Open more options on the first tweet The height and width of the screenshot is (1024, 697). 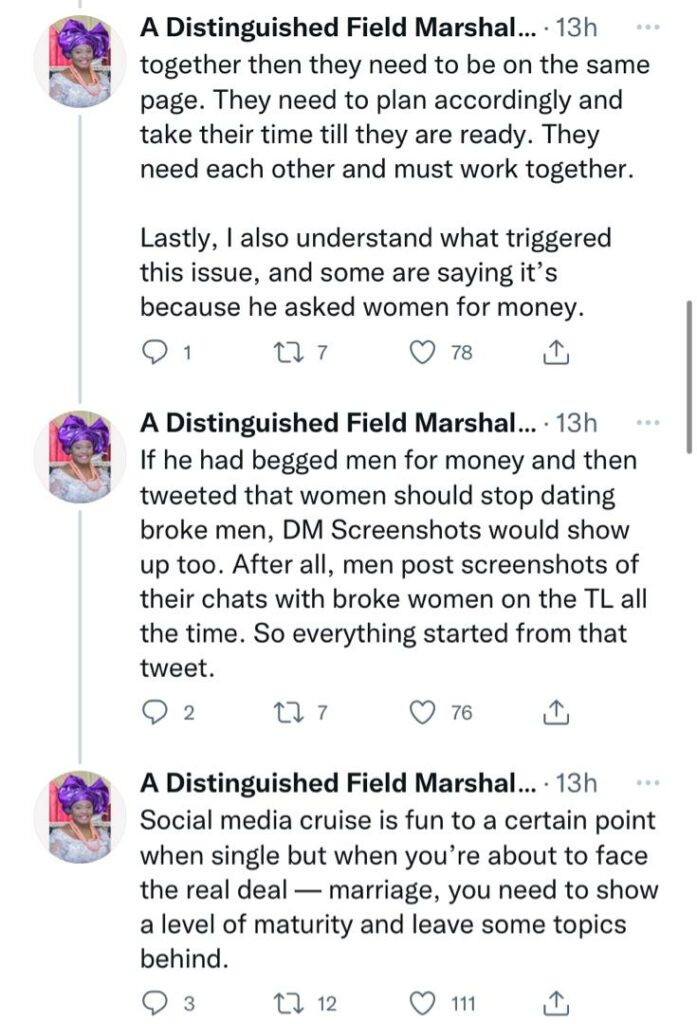[x=647, y=29]
